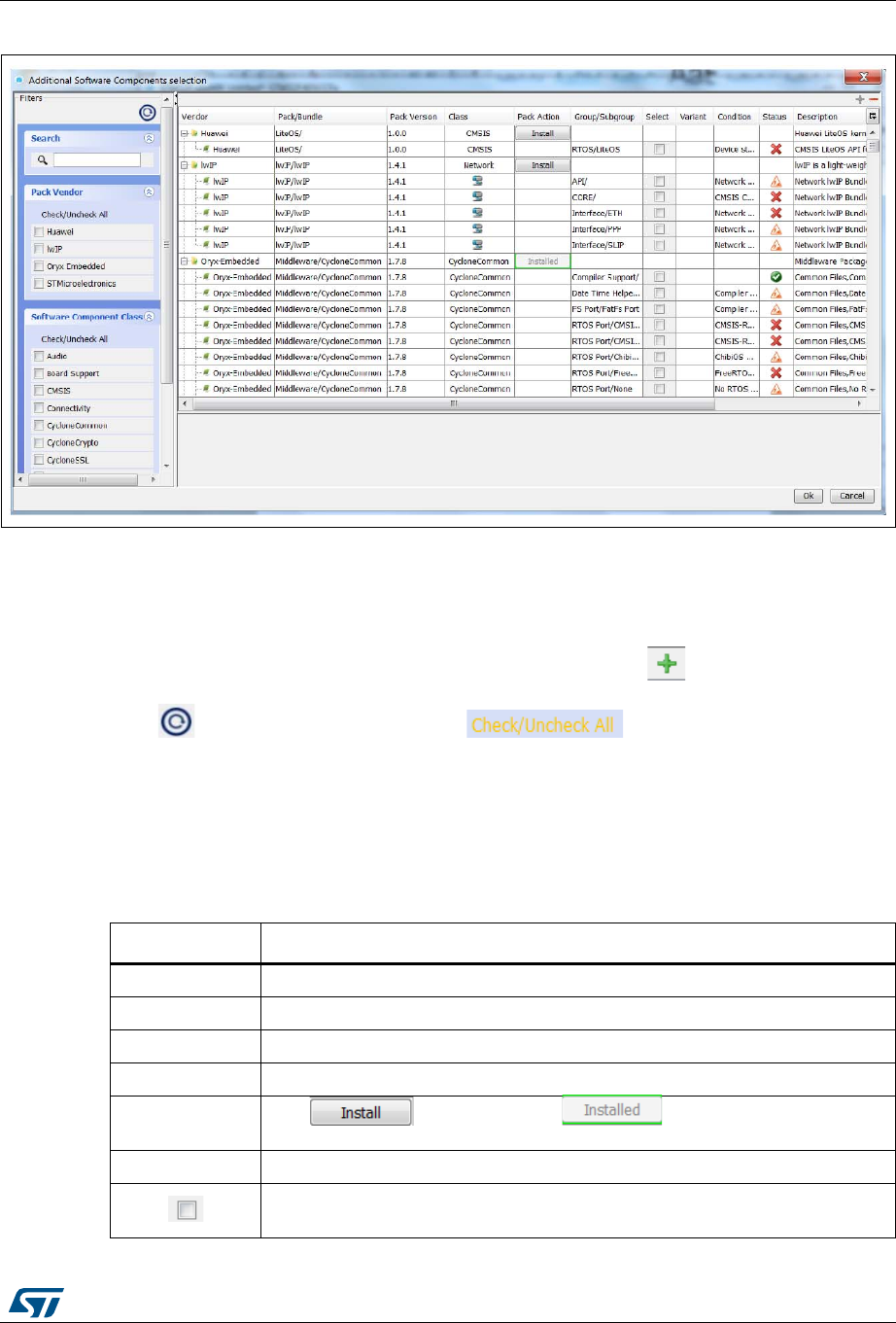Select the 'RTOS/LiteOS' group cell
Image resolution: width=896 pixels, height=1323 pixels.
click(x=606, y=150)
